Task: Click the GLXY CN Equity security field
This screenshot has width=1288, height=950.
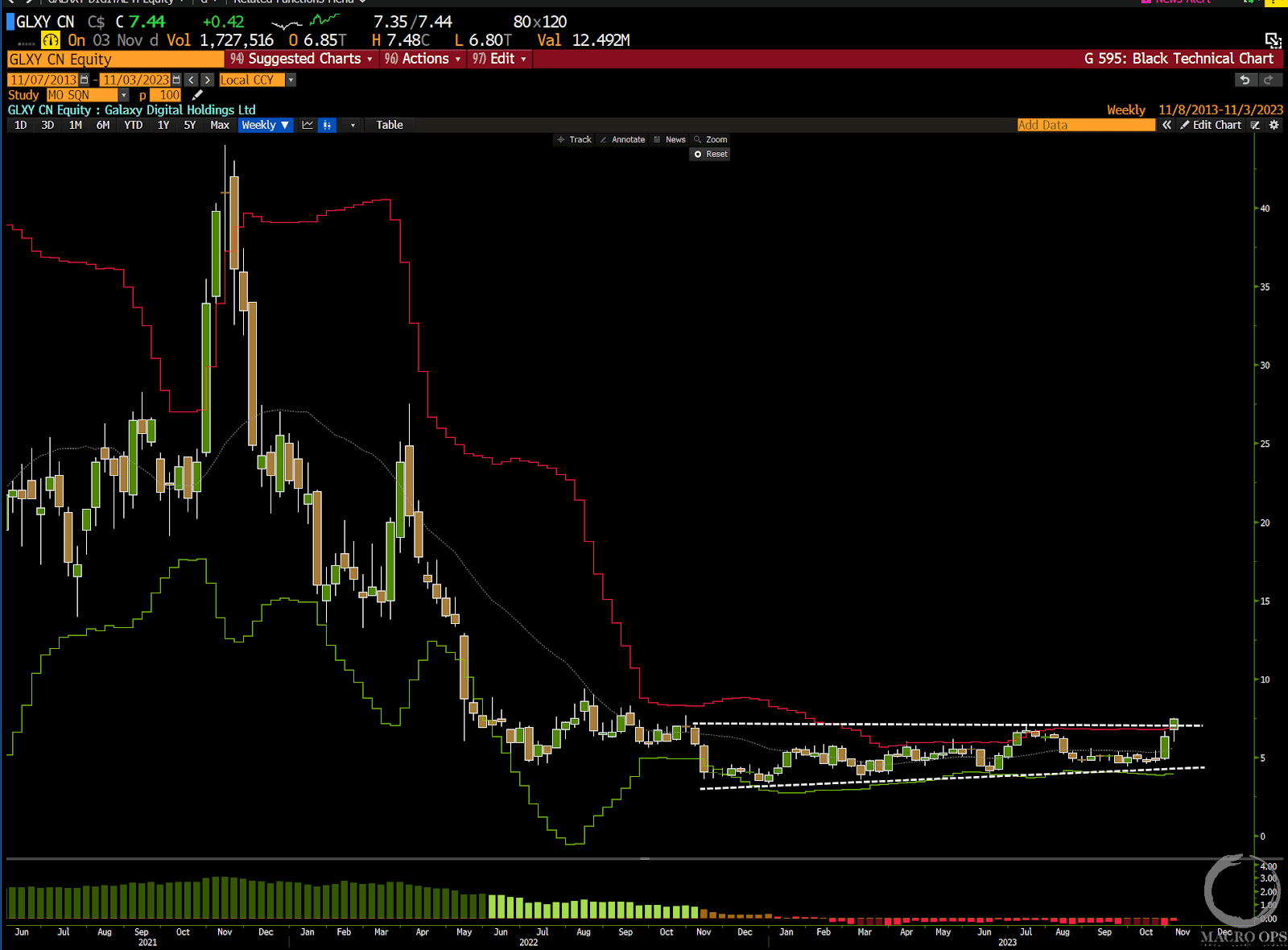Action: point(116,59)
